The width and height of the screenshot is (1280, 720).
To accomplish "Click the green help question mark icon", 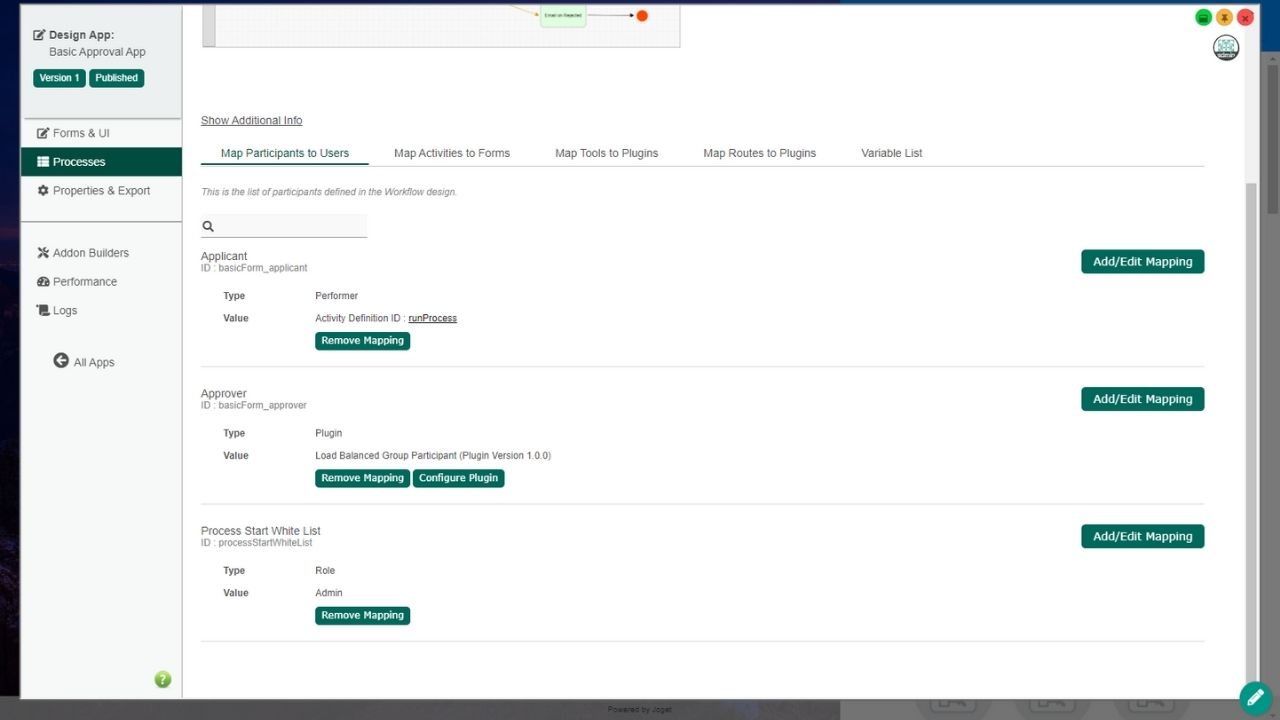I will (x=163, y=680).
